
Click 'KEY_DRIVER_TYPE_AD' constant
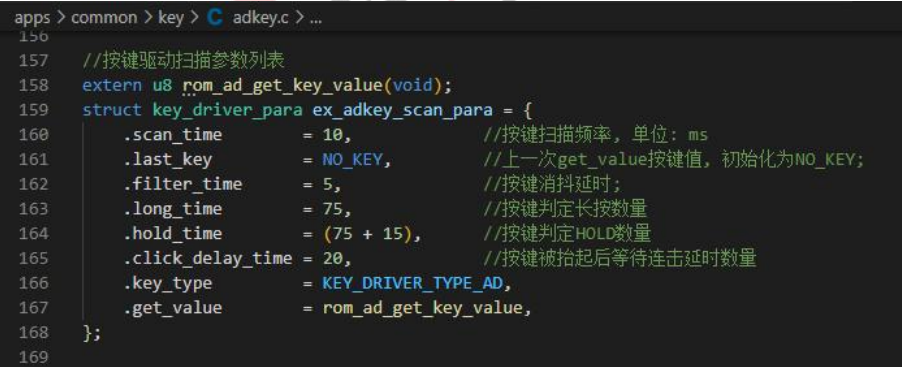(412, 284)
